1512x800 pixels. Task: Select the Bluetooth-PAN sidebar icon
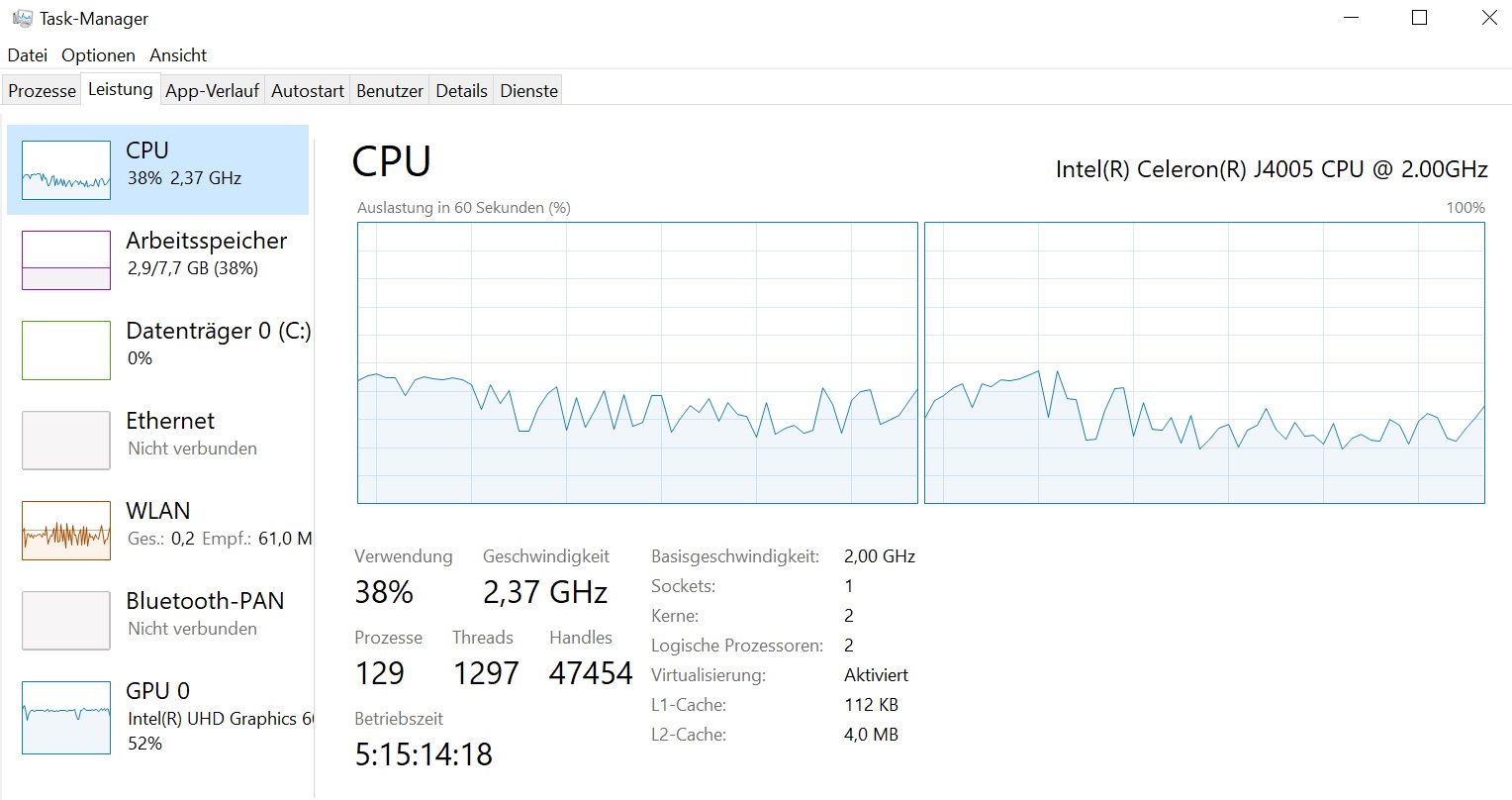(66, 621)
